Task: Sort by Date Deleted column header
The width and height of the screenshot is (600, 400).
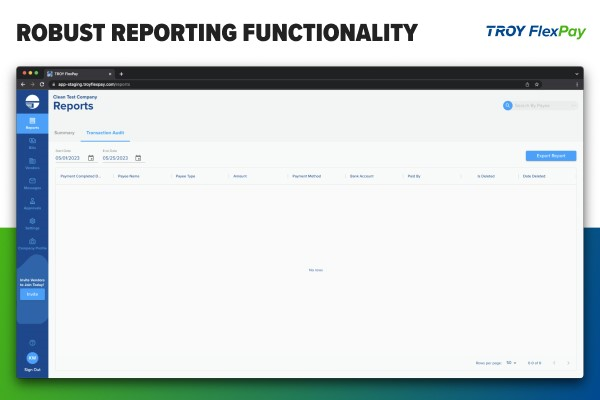Action: [534, 176]
